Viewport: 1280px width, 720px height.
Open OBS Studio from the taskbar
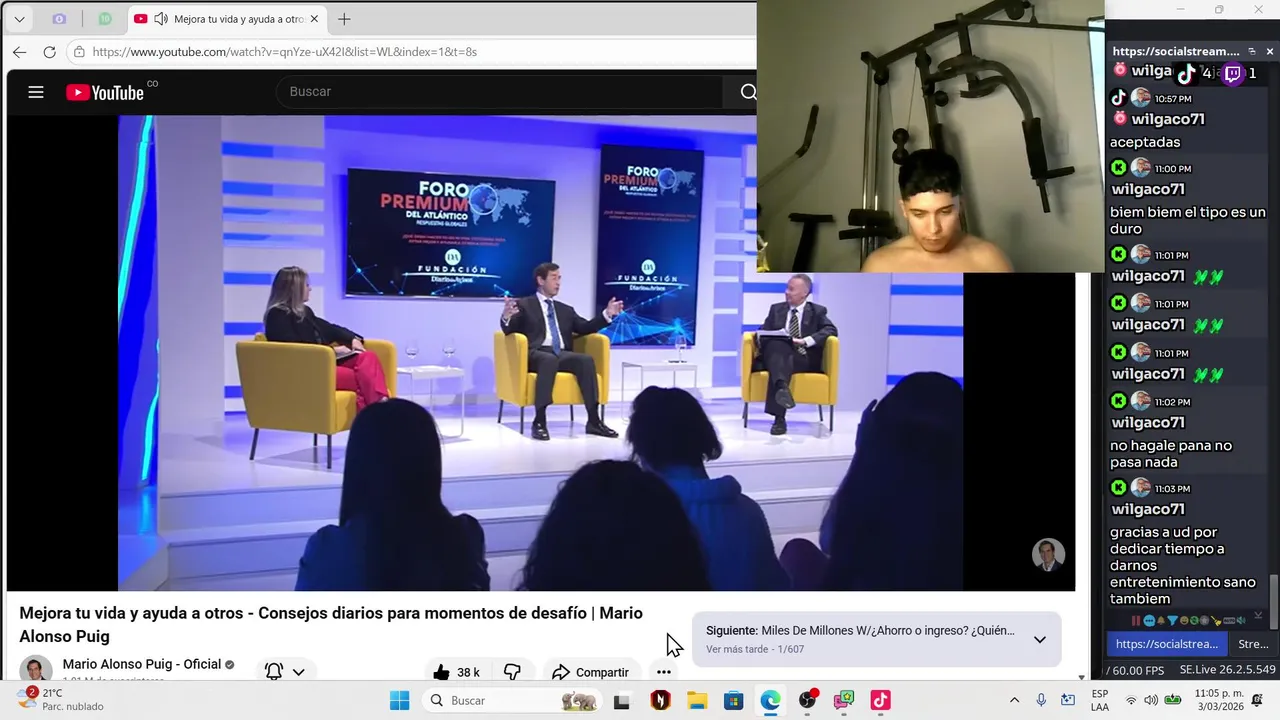(x=807, y=700)
